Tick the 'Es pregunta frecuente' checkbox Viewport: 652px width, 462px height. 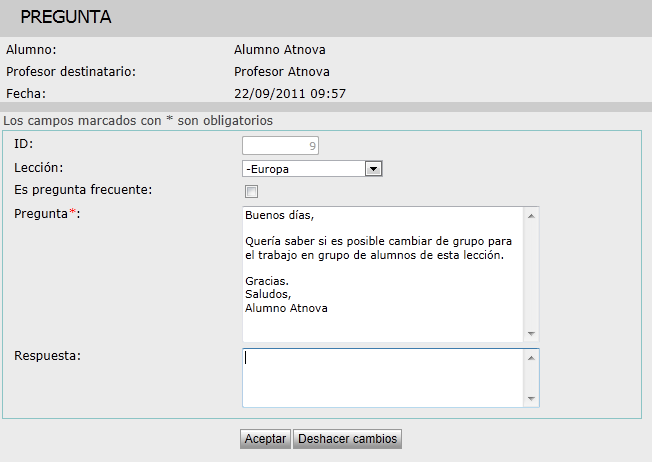click(251, 192)
